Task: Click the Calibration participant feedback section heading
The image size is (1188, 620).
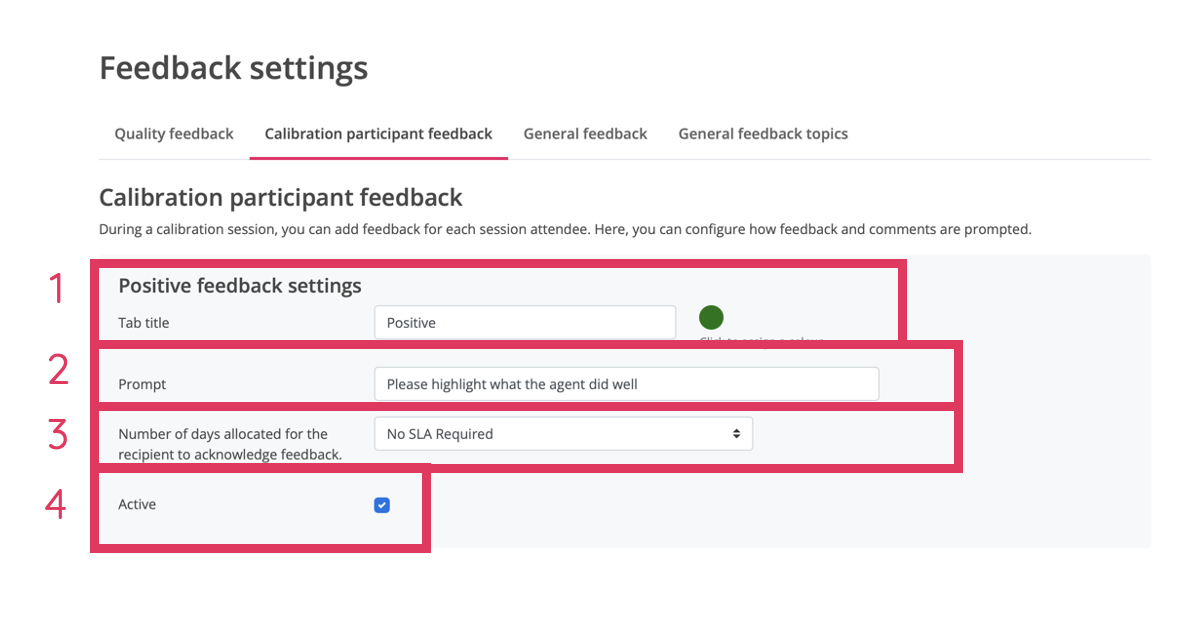Action: click(280, 197)
